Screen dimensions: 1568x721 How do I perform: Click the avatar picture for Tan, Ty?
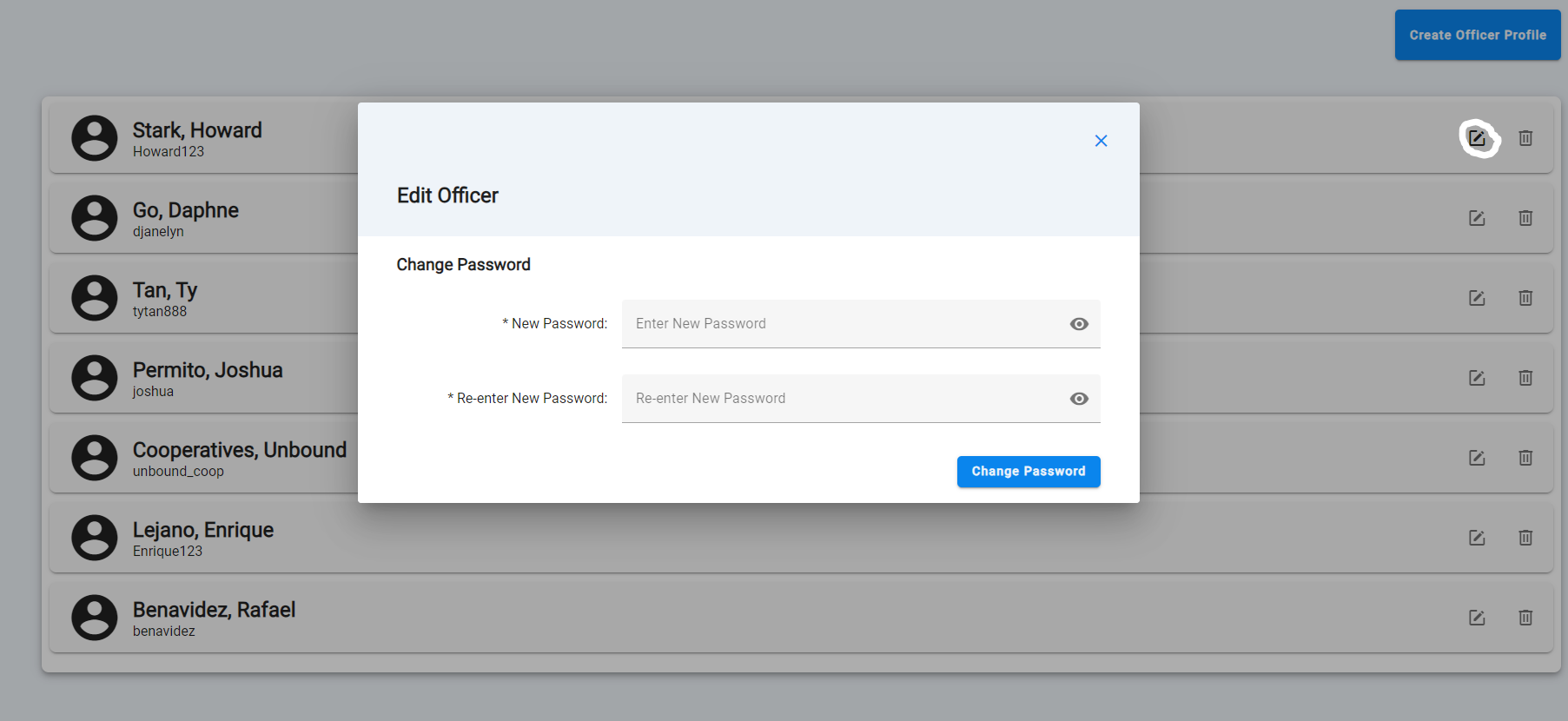94,298
